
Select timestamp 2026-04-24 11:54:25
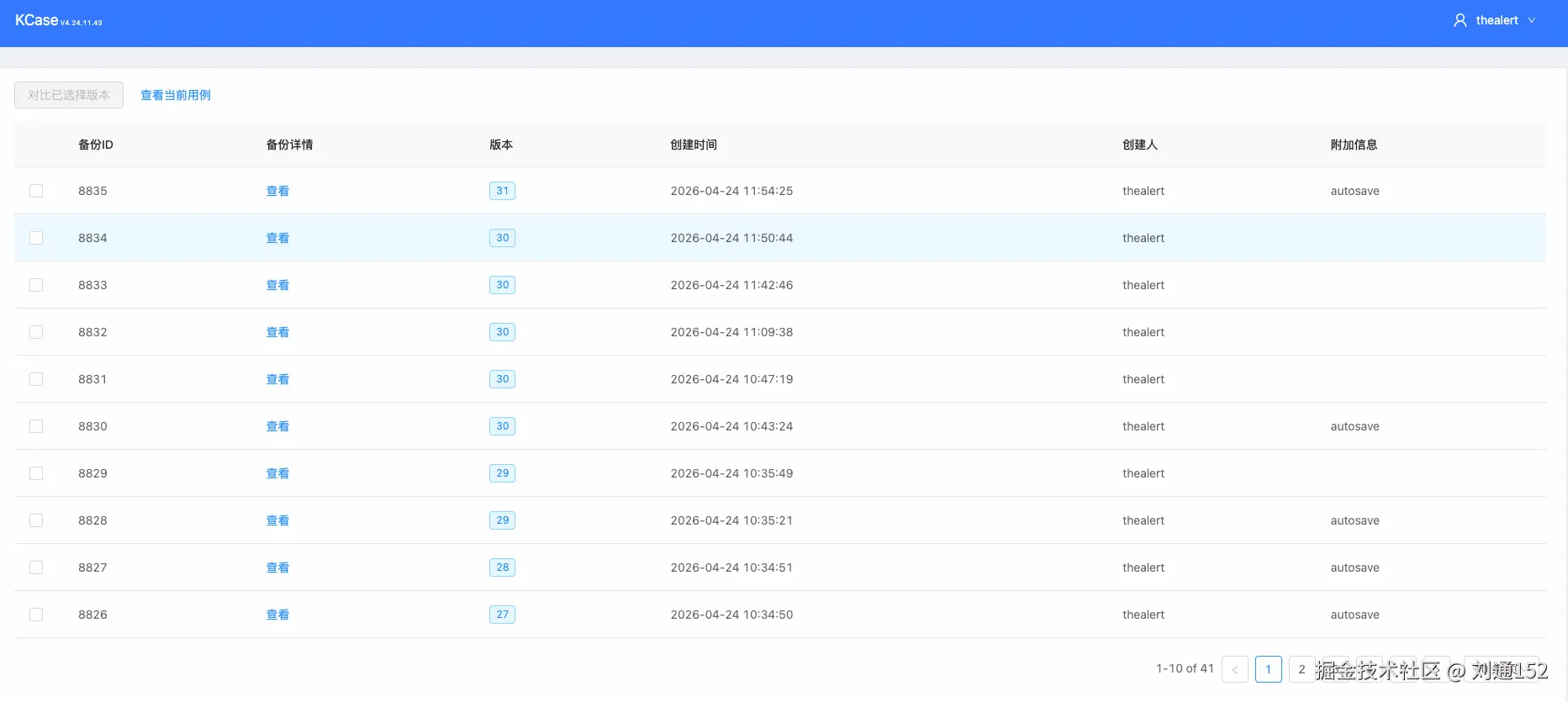[731, 191]
